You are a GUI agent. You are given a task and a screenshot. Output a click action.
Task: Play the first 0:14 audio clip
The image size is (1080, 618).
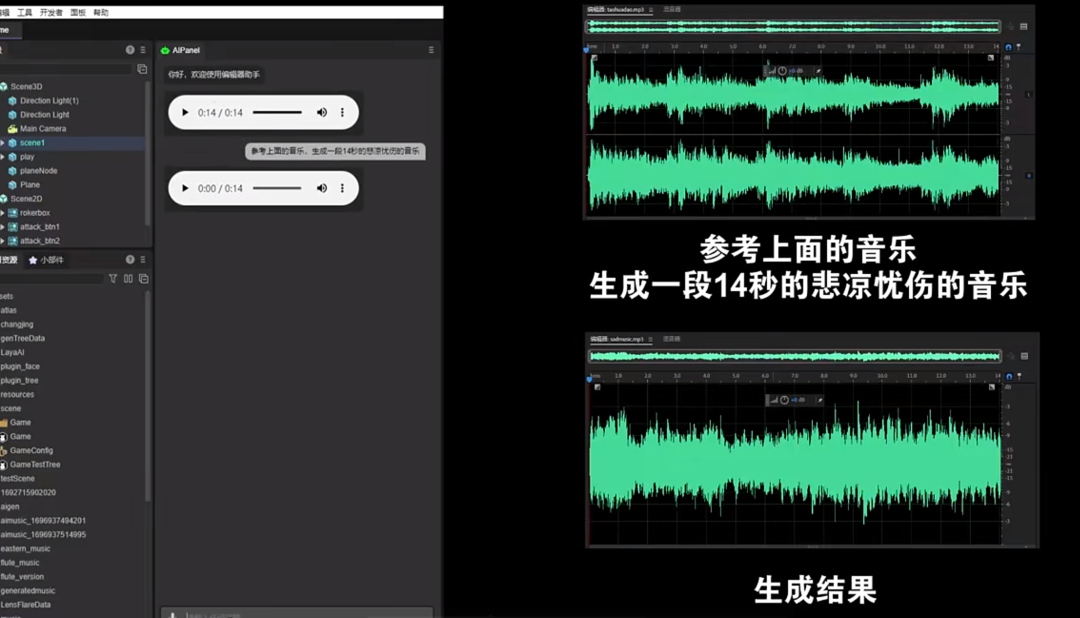(x=185, y=112)
